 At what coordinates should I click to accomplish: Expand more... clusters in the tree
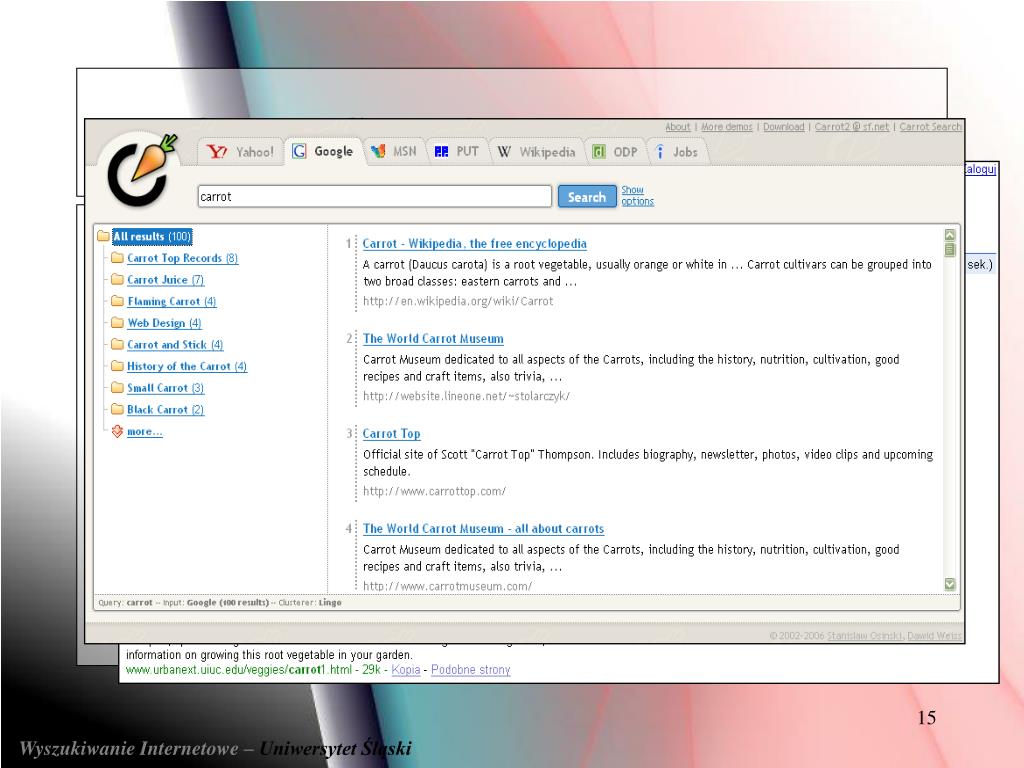144,432
